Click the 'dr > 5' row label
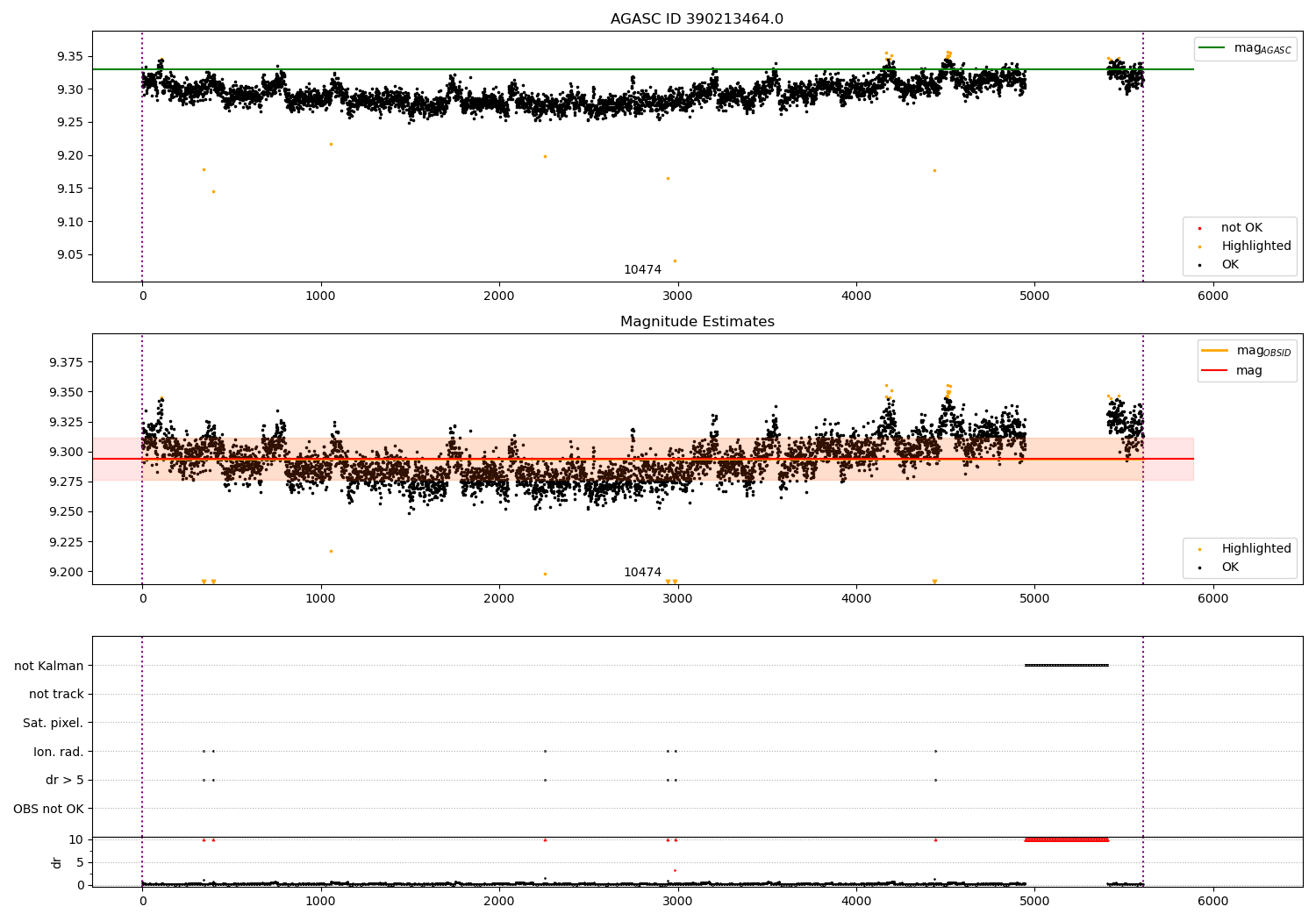The height and width of the screenshot is (921, 1316). (x=65, y=780)
